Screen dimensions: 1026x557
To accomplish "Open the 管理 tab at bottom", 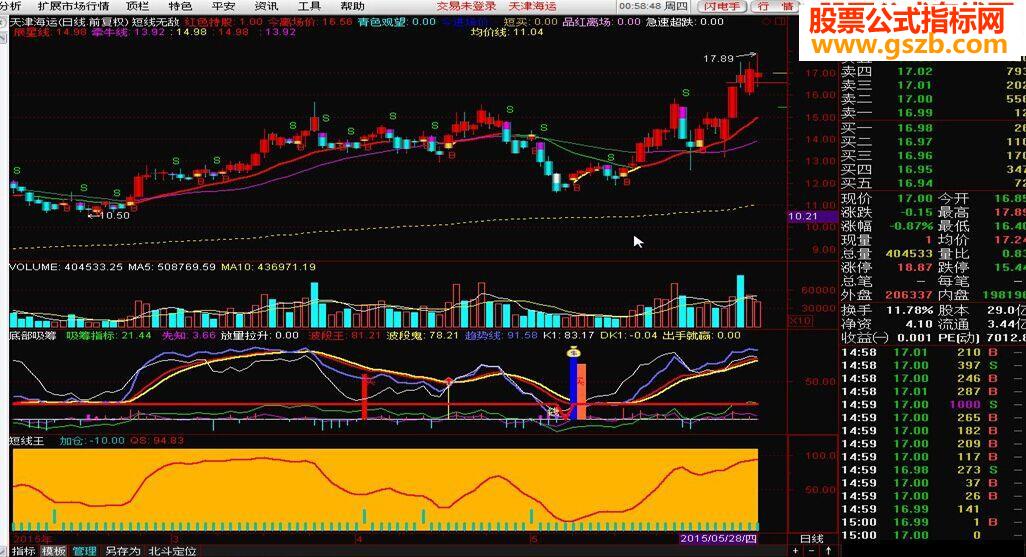I will 84,551.
